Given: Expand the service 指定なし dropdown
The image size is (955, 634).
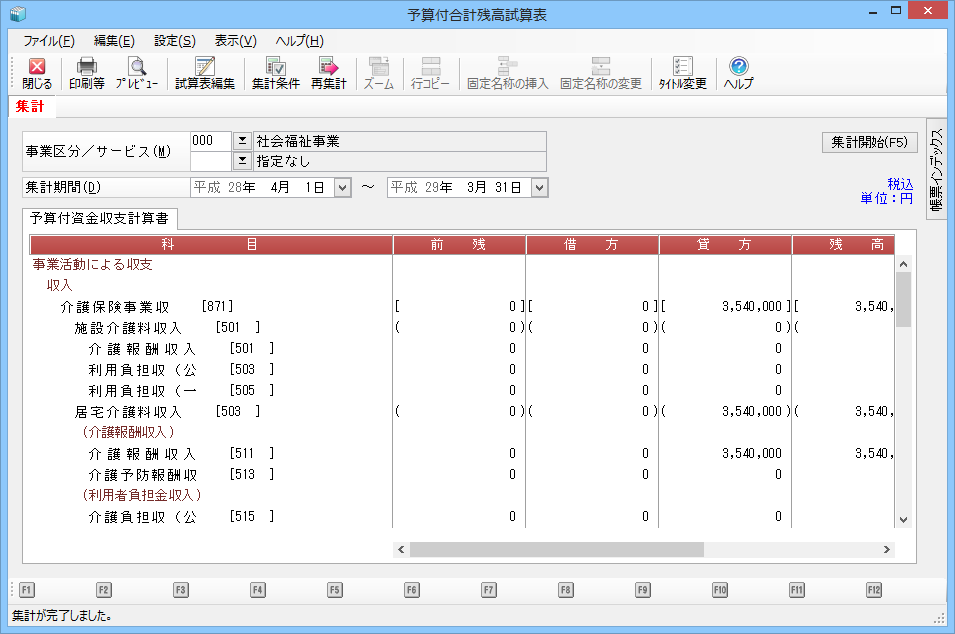Looking at the screenshot, I should [242, 160].
